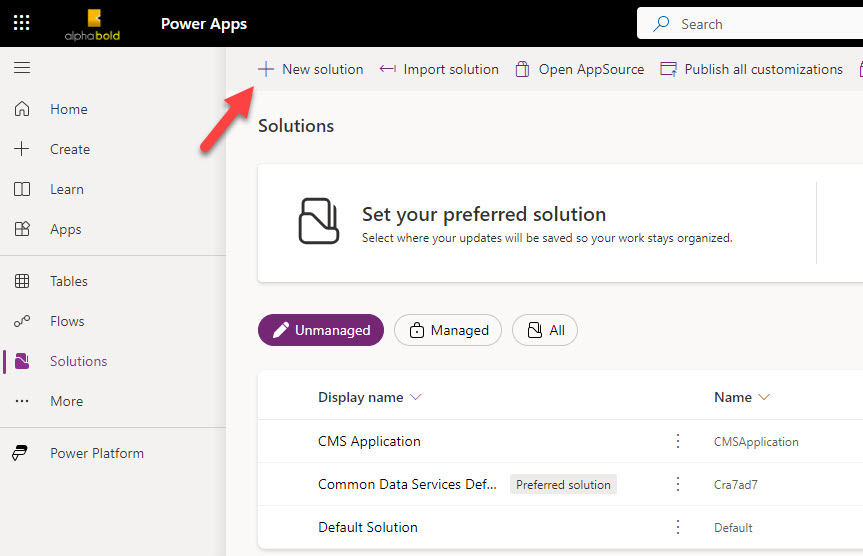Open the app launcher waffle icon
The width and height of the screenshot is (863, 556).
[x=21, y=23]
